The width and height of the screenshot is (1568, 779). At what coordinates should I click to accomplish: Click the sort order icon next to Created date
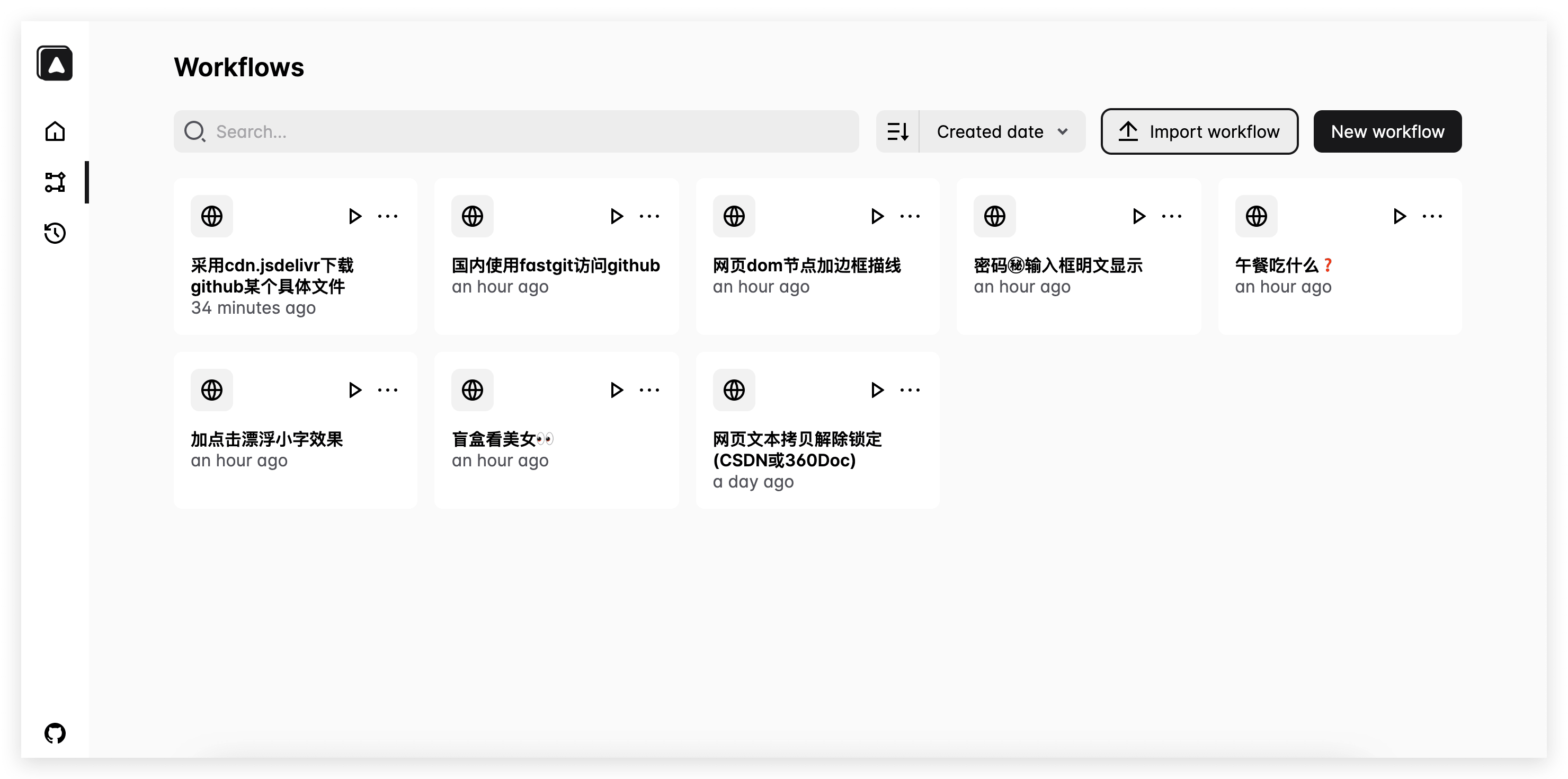coord(898,131)
